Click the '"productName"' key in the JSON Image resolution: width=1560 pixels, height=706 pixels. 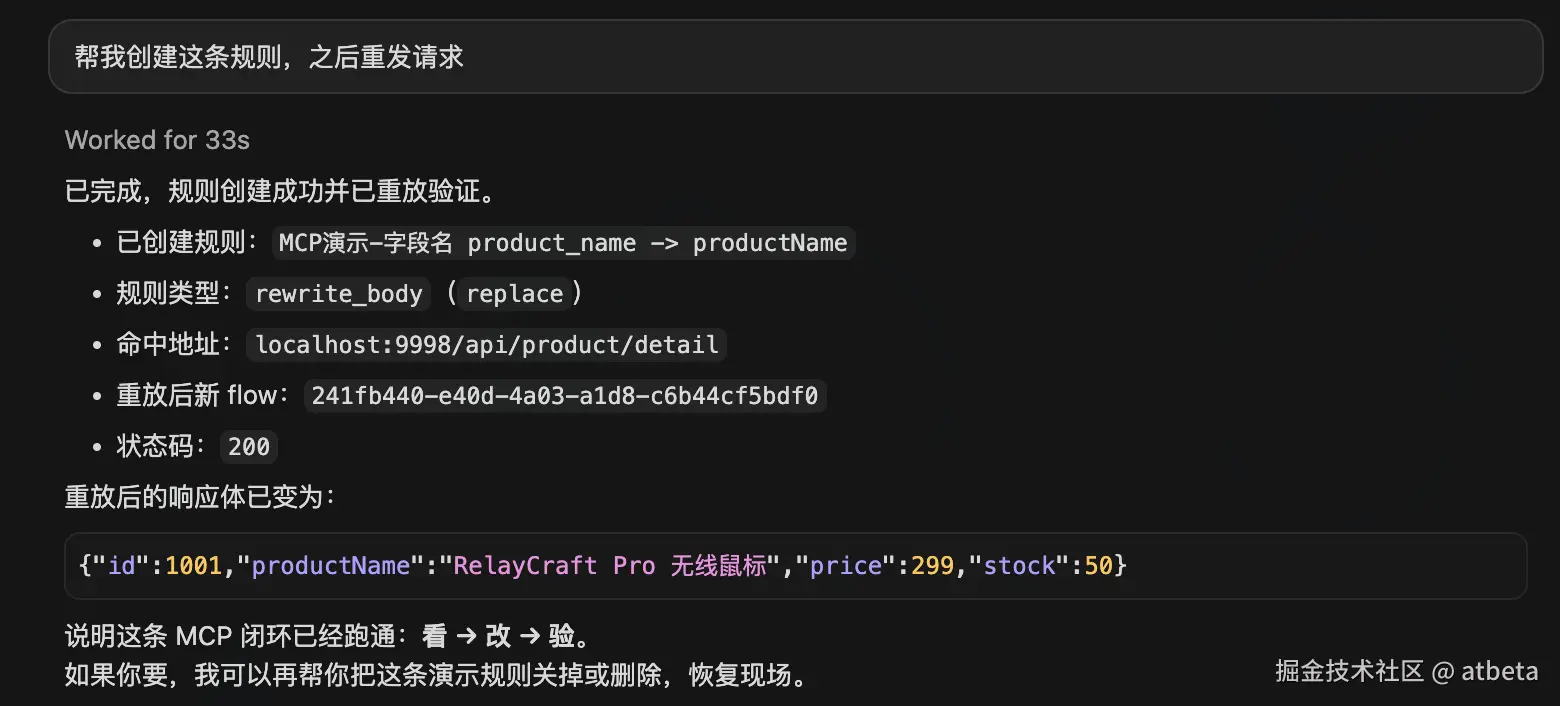pos(330,566)
